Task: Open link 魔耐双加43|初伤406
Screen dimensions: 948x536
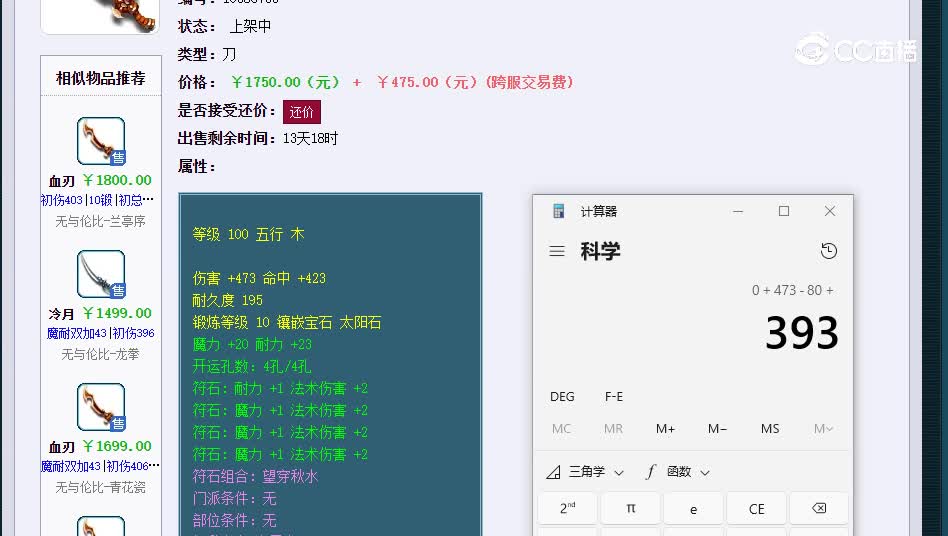Action: 100,466
